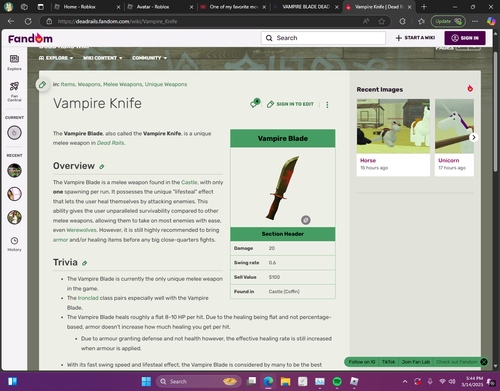The image size is (500, 391).
Task: Open the tab actions menu icon
Action: pyautogui.click(x=41, y=7)
